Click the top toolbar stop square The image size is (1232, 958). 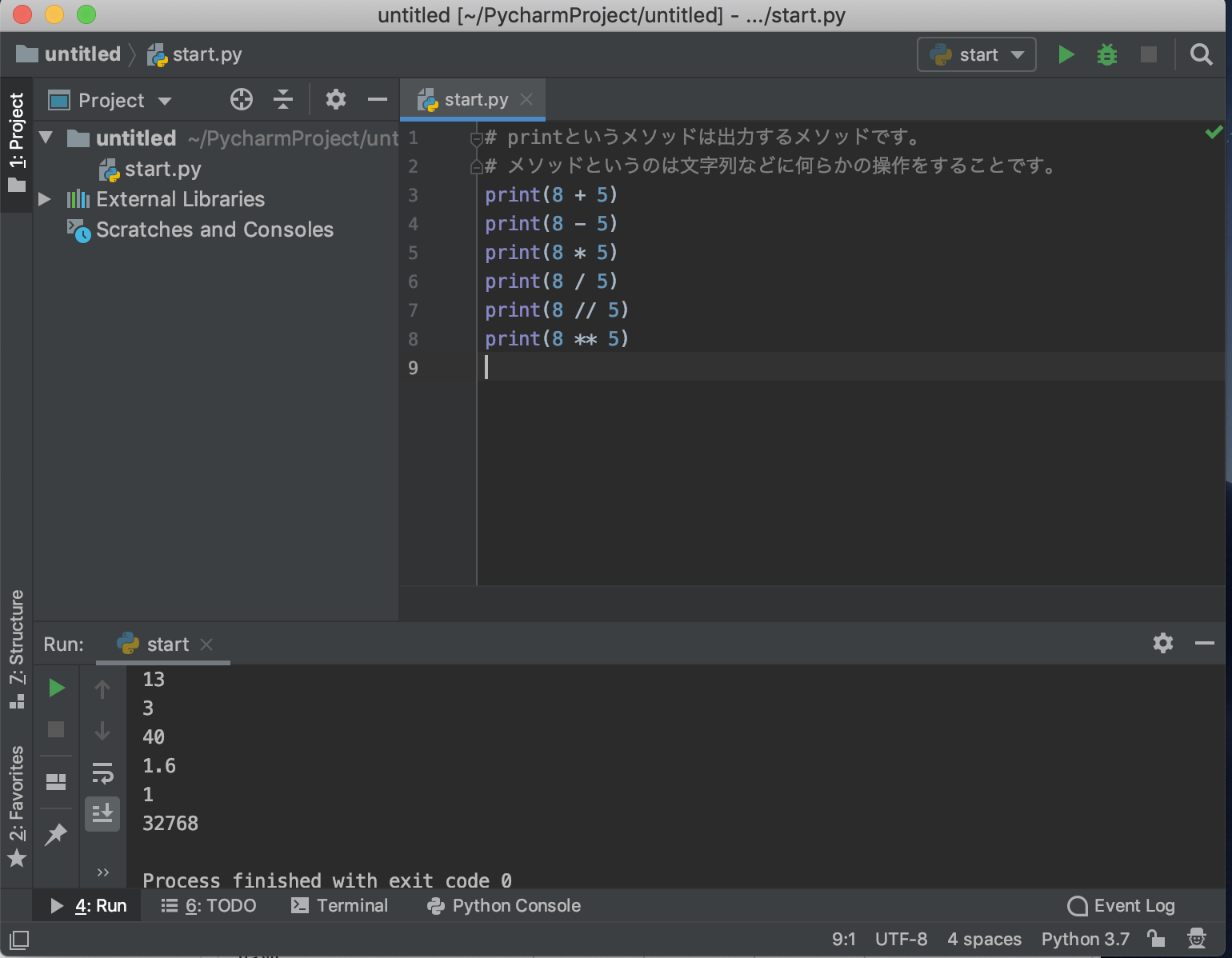point(1149,54)
